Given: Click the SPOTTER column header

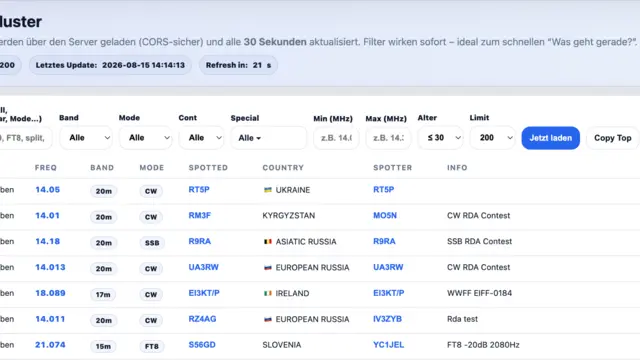Looking at the screenshot, I should (393, 168).
